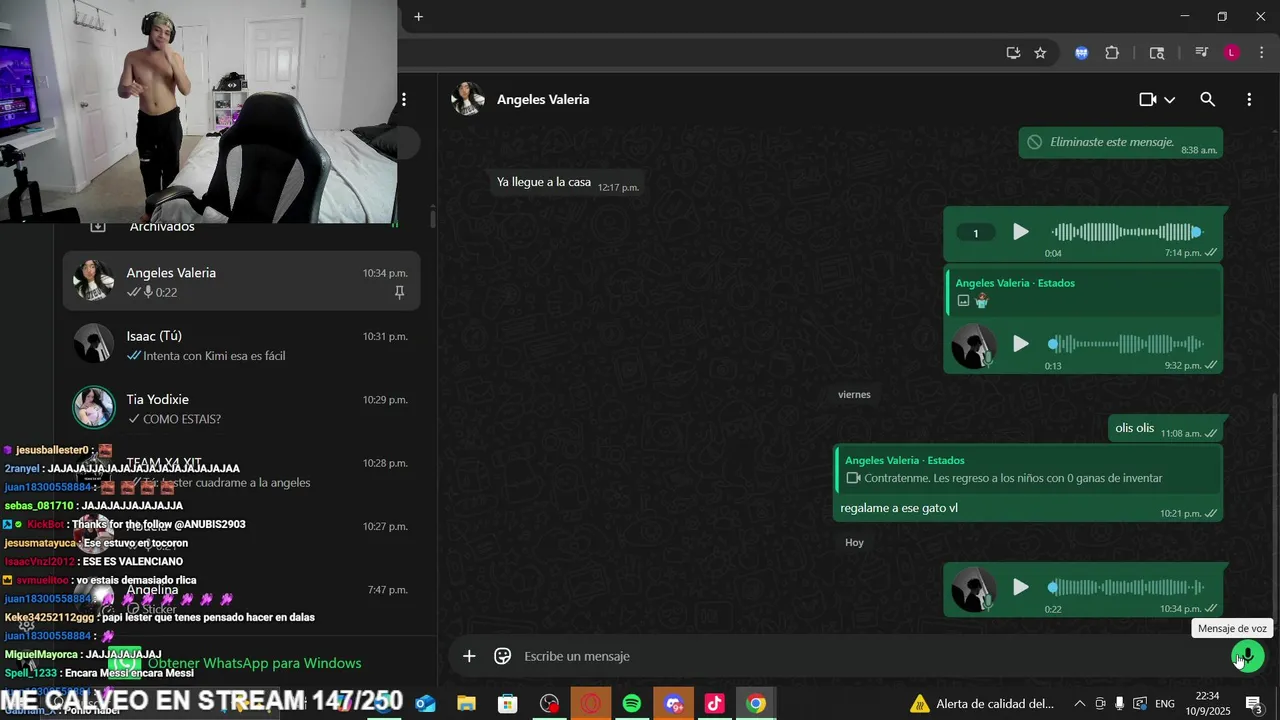Open a new browser tab with the plus button
Screen dimensions: 1280x720
(419, 17)
